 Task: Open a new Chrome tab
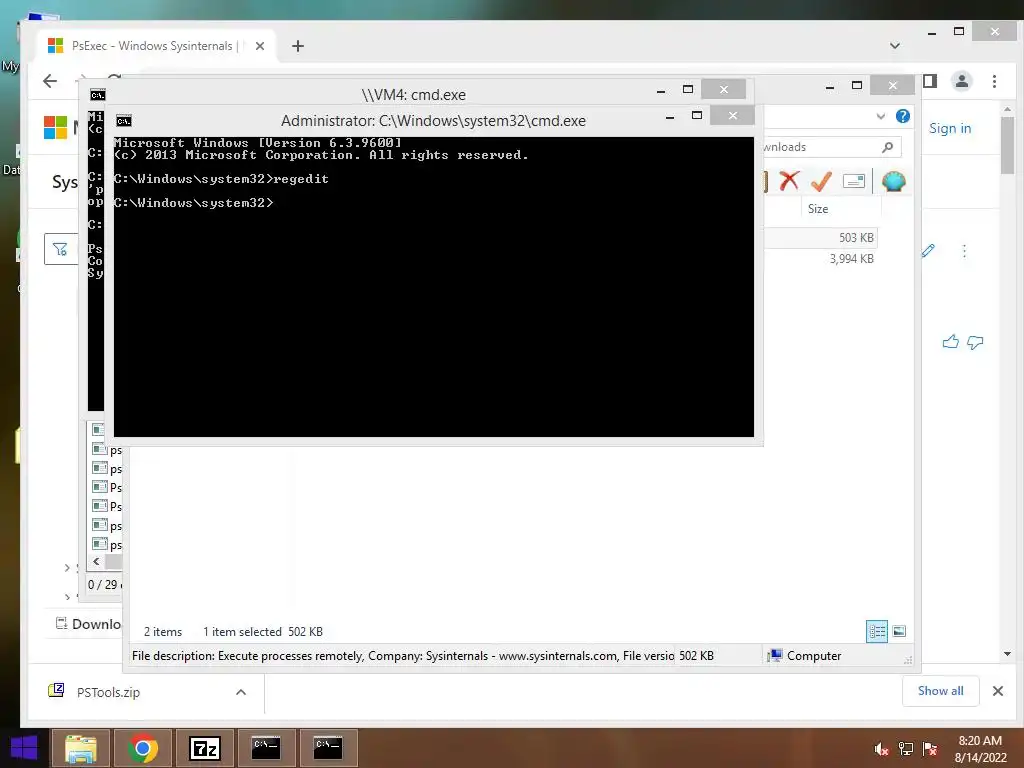[298, 46]
